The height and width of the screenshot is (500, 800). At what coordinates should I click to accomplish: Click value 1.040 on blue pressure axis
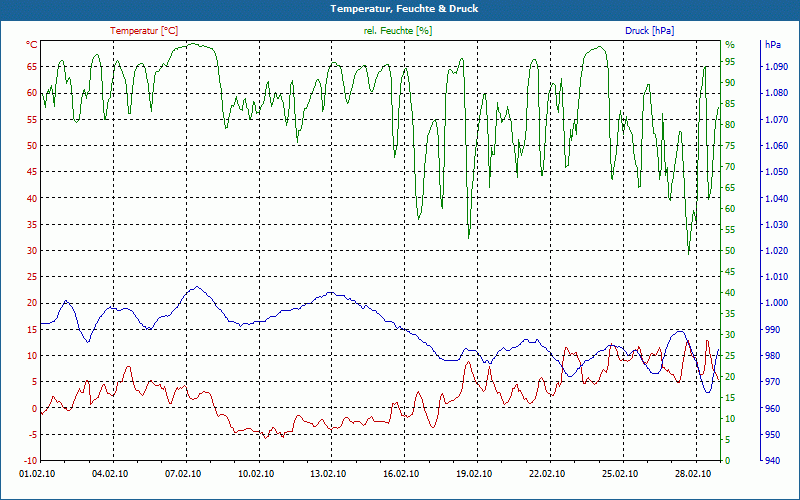[x=776, y=198]
